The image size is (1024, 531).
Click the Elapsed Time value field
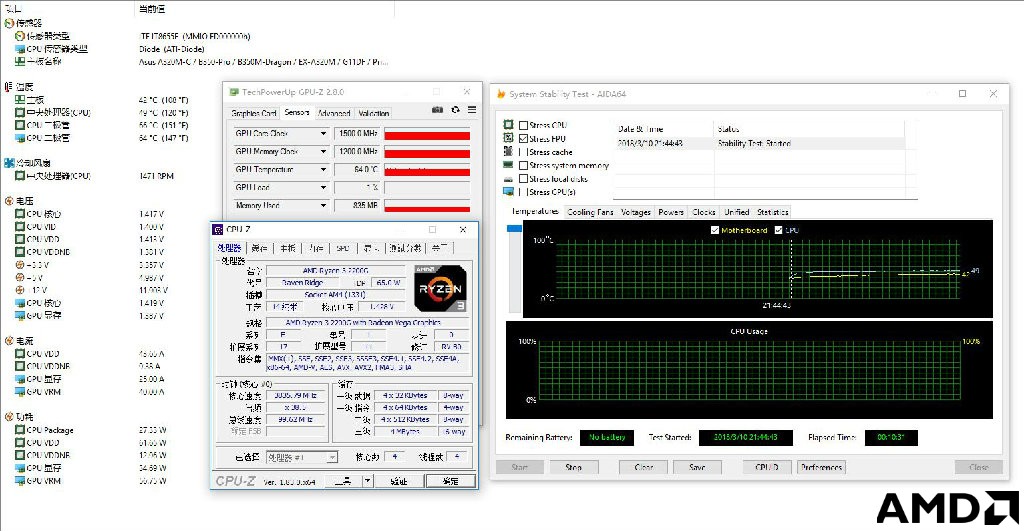891,437
